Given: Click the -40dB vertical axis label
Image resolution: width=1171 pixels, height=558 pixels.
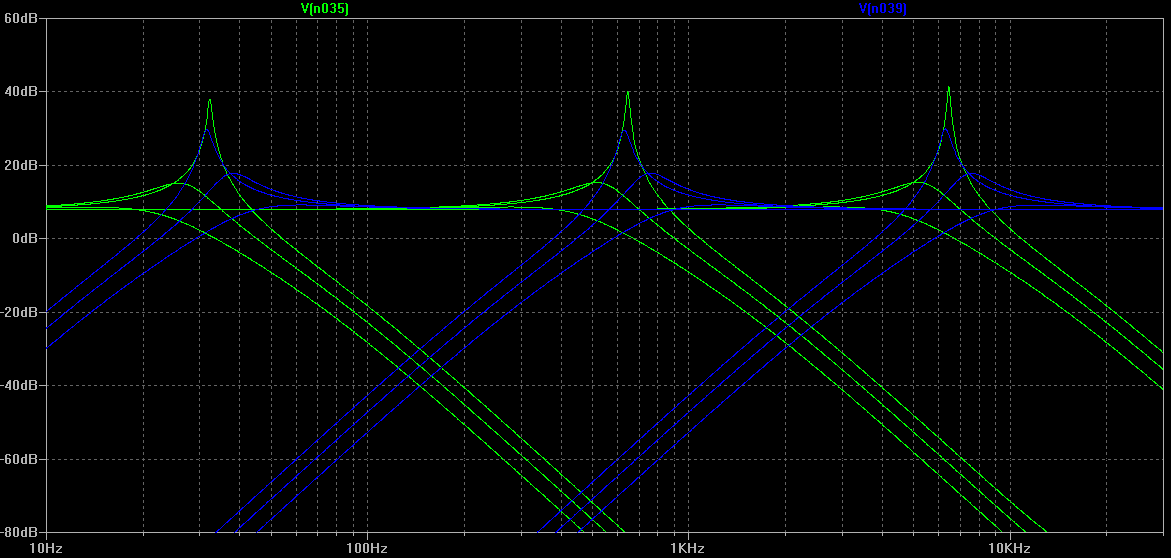Looking at the screenshot, I should point(19,385).
